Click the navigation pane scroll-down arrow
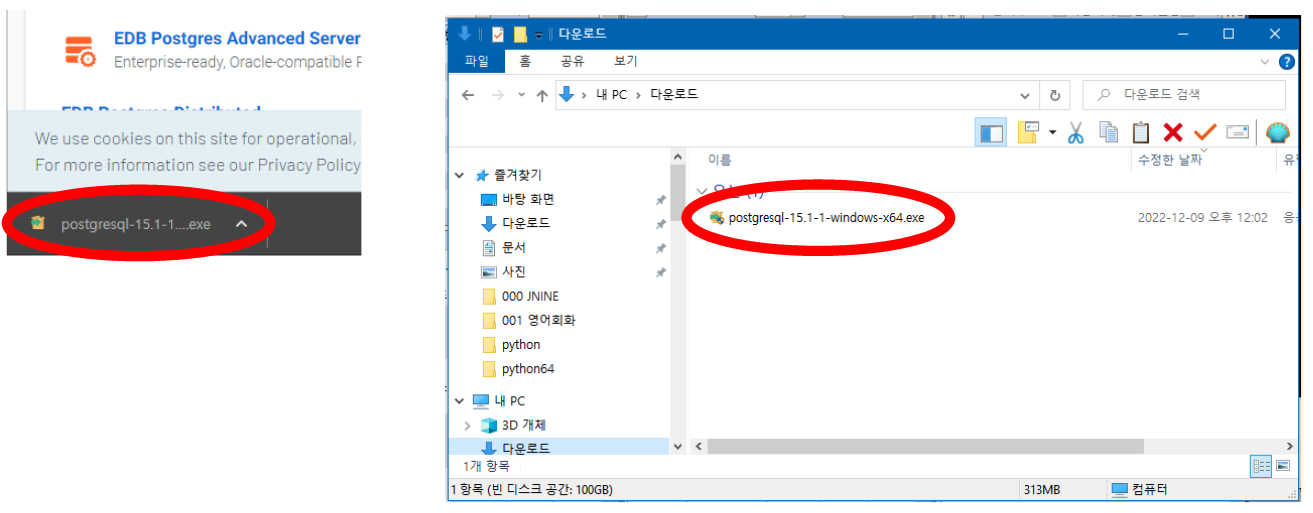This screenshot has width=1313, height=513. pos(677,446)
